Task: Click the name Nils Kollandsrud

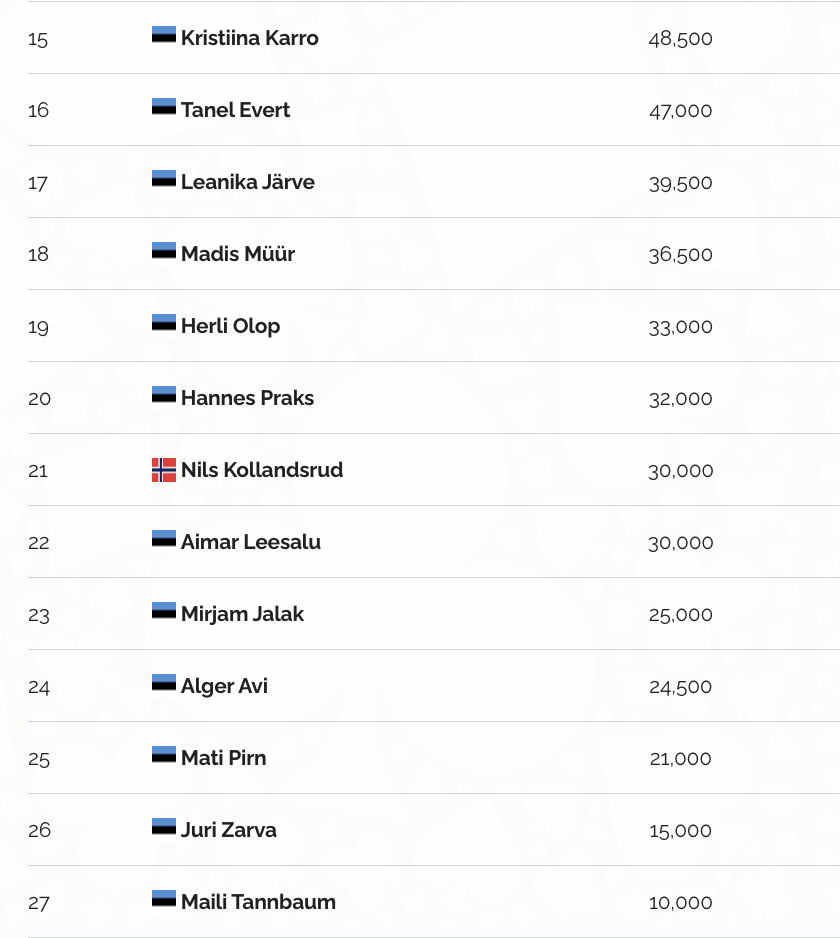Action: (261, 470)
